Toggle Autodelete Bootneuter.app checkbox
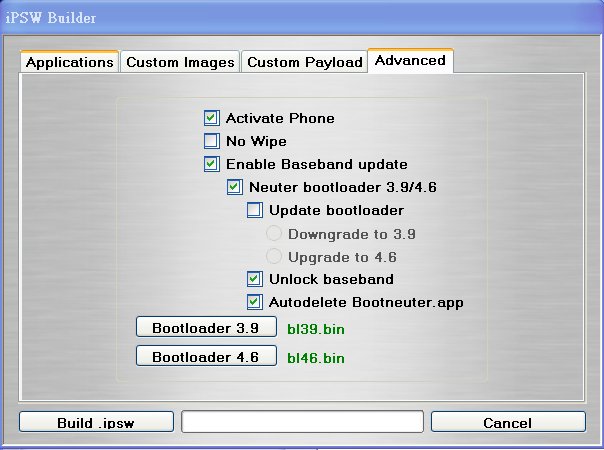604x450 pixels. 254,302
